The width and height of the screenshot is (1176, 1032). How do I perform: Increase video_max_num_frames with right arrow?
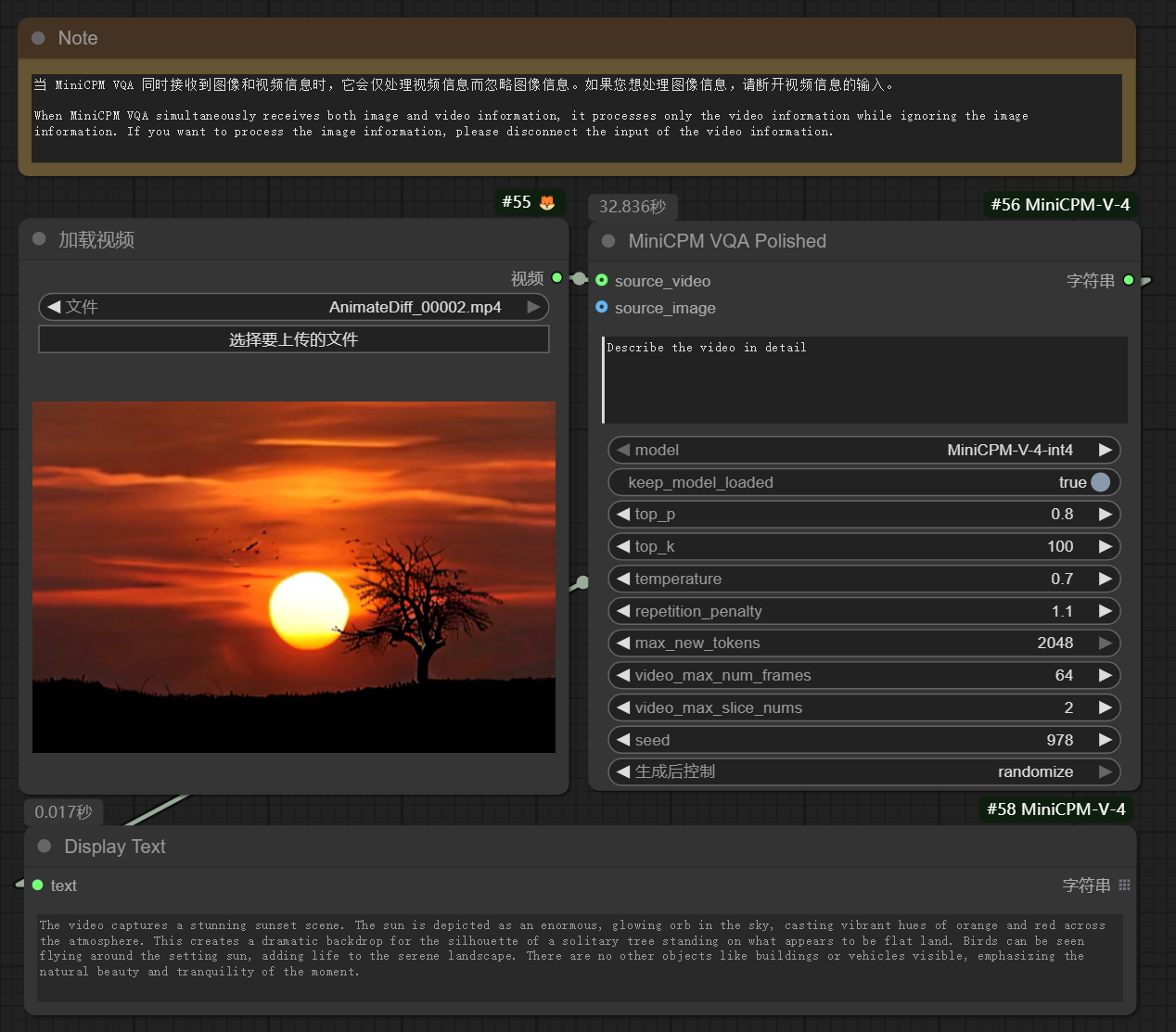(1105, 675)
